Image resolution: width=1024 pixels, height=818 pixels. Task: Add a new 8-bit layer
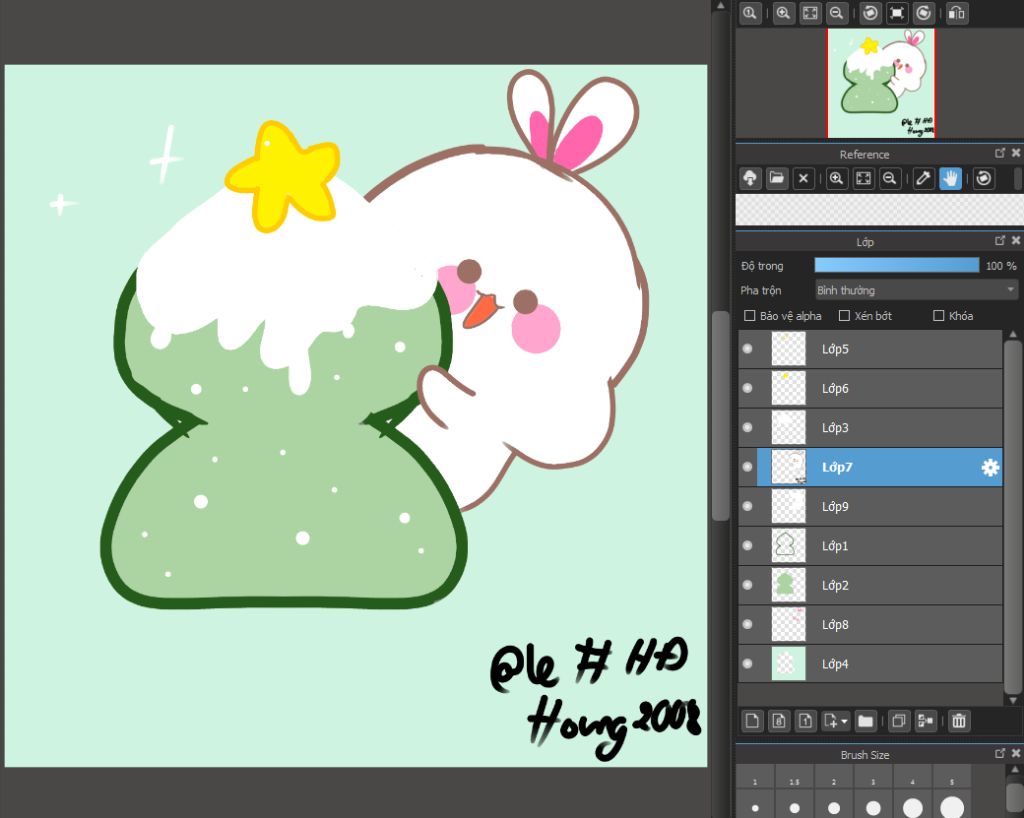(x=779, y=721)
